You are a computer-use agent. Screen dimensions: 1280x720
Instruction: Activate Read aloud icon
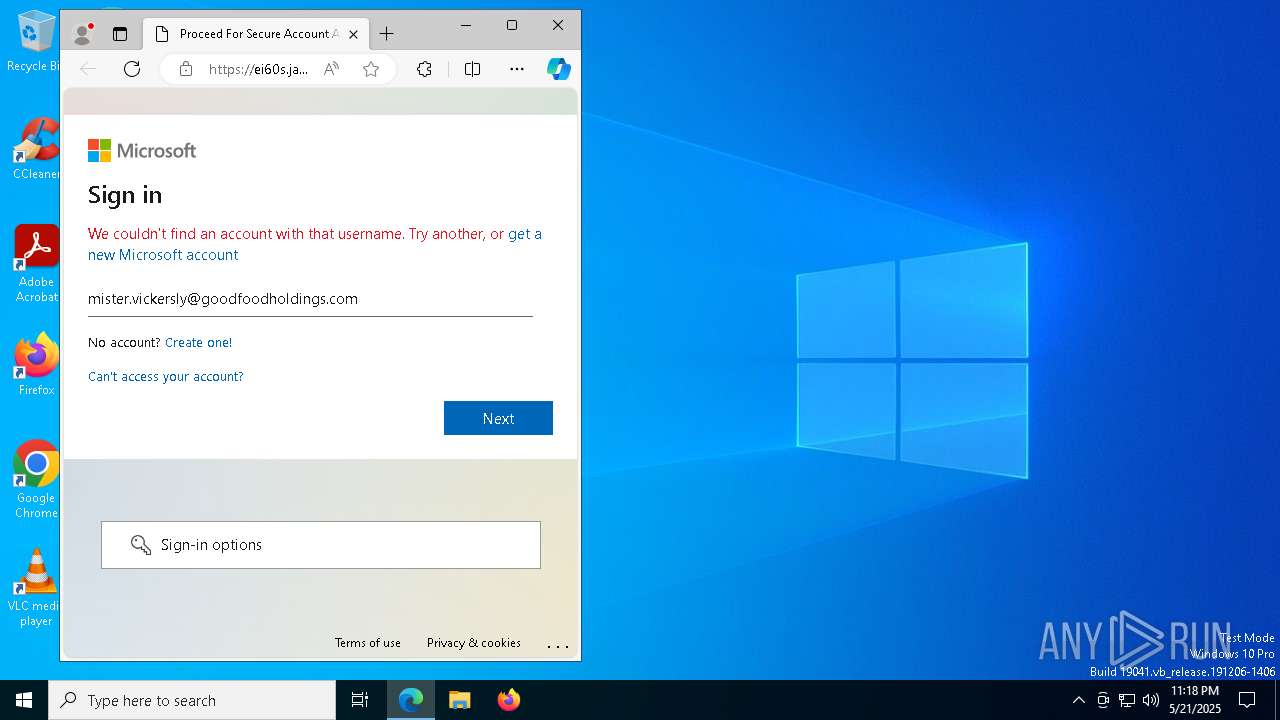[x=331, y=69]
